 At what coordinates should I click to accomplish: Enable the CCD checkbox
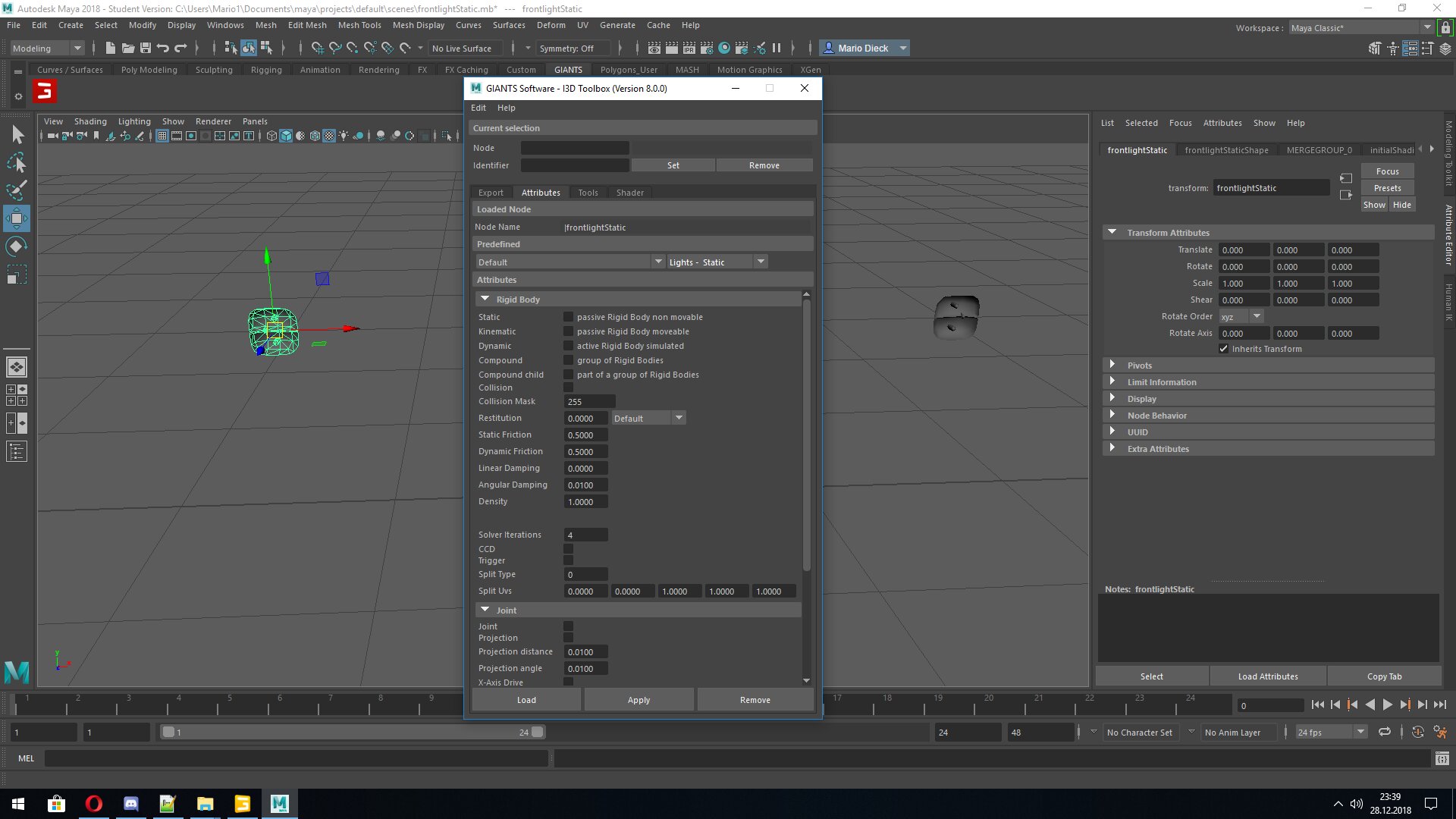(x=568, y=549)
